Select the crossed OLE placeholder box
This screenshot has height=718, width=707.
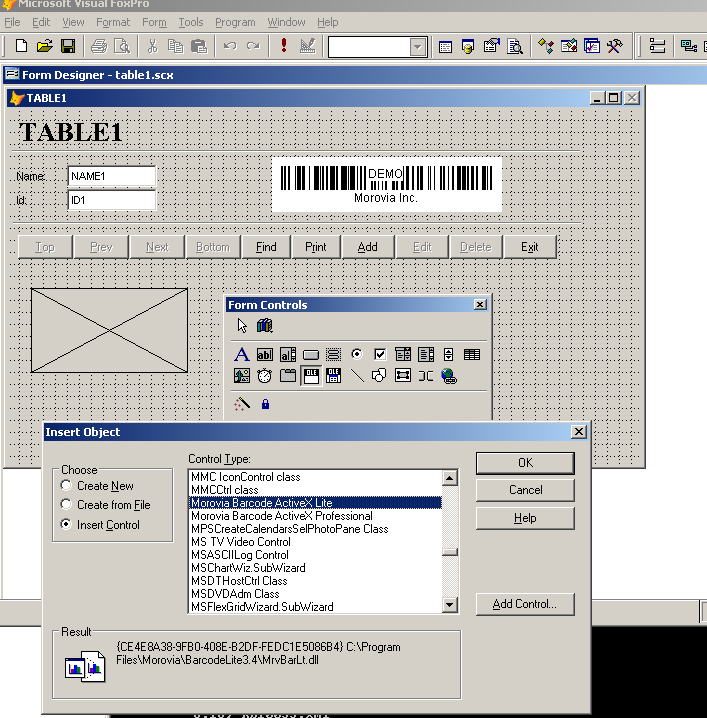tap(109, 330)
